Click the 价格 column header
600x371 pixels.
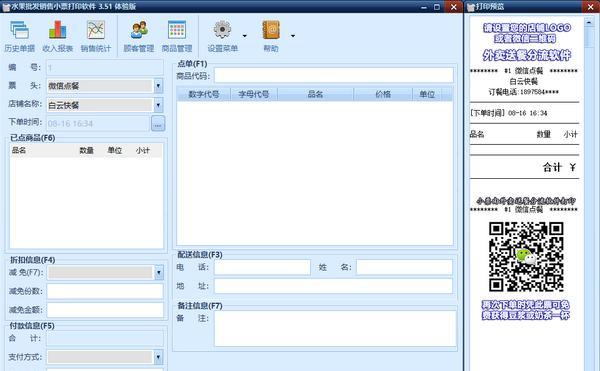(383, 94)
